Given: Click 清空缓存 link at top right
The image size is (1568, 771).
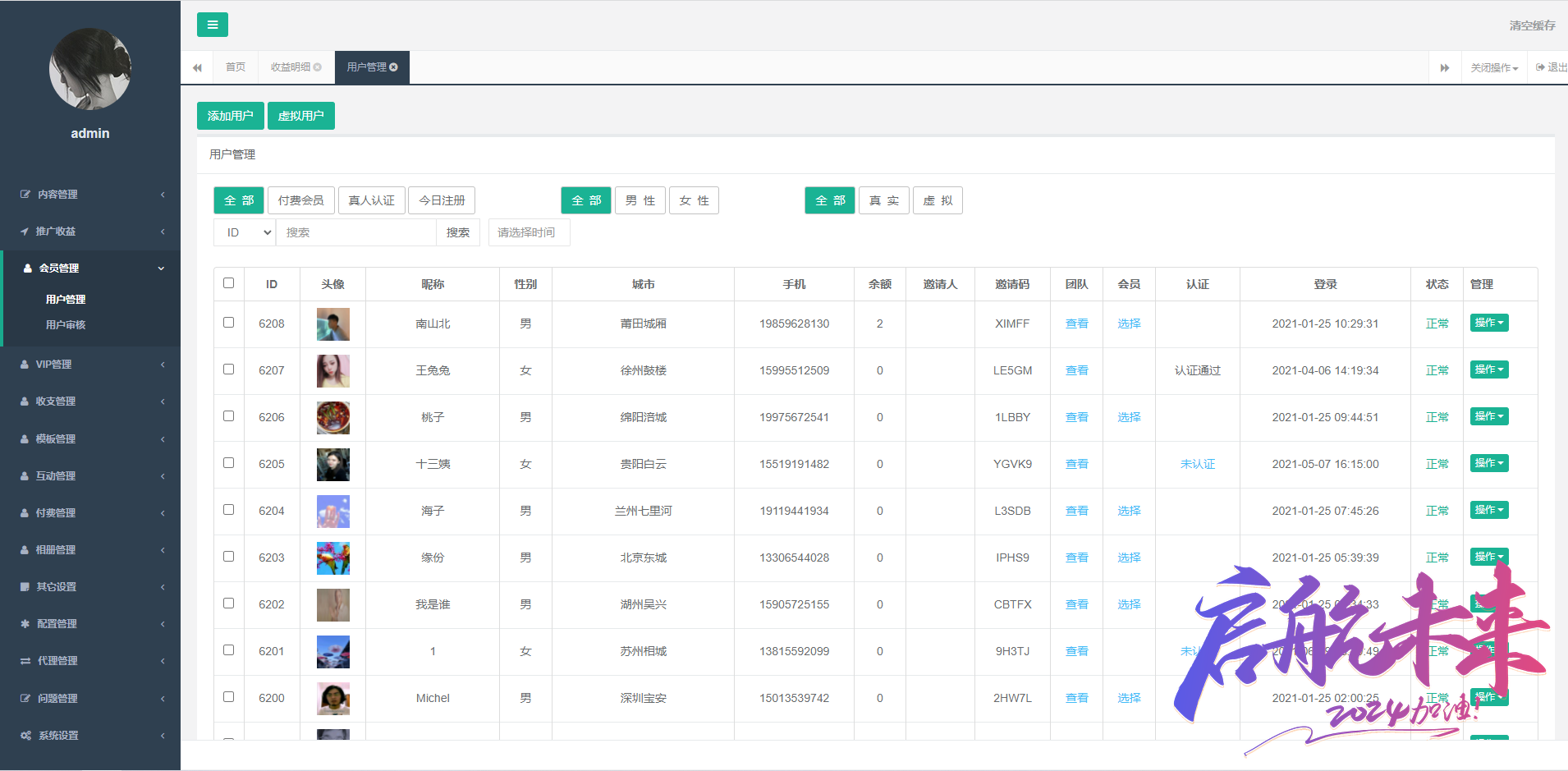Looking at the screenshot, I should tap(1532, 25).
